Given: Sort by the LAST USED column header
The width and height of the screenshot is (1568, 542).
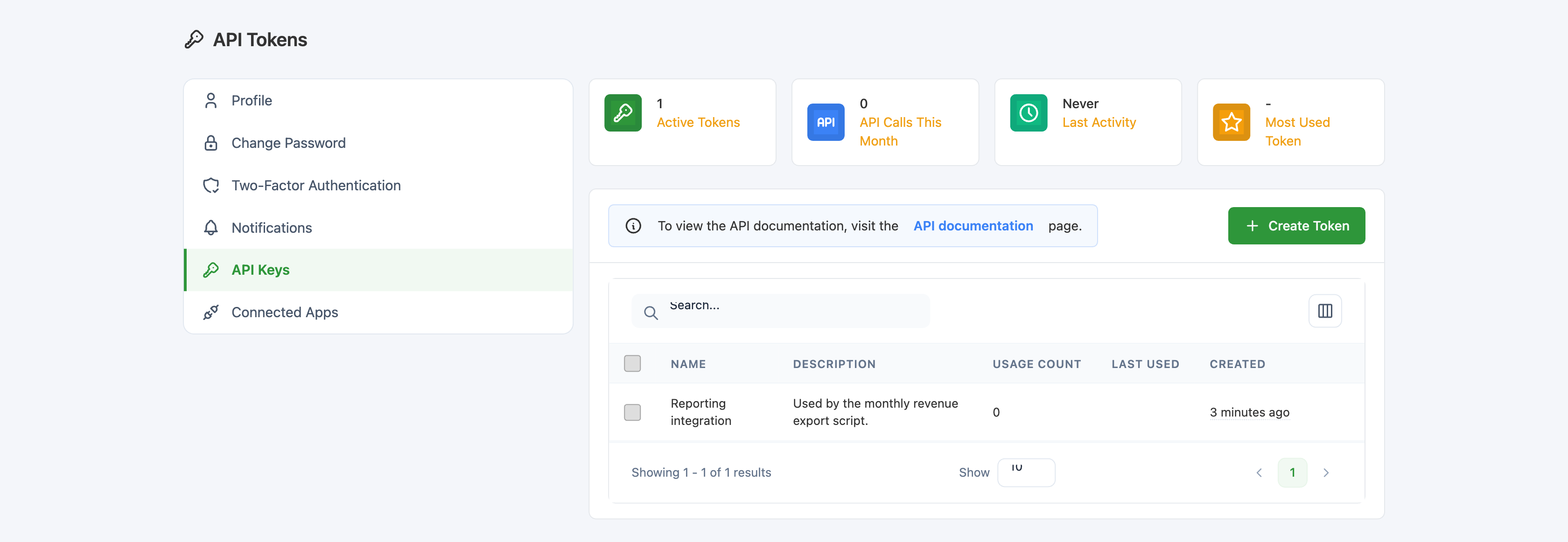Looking at the screenshot, I should (x=1145, y=364).
